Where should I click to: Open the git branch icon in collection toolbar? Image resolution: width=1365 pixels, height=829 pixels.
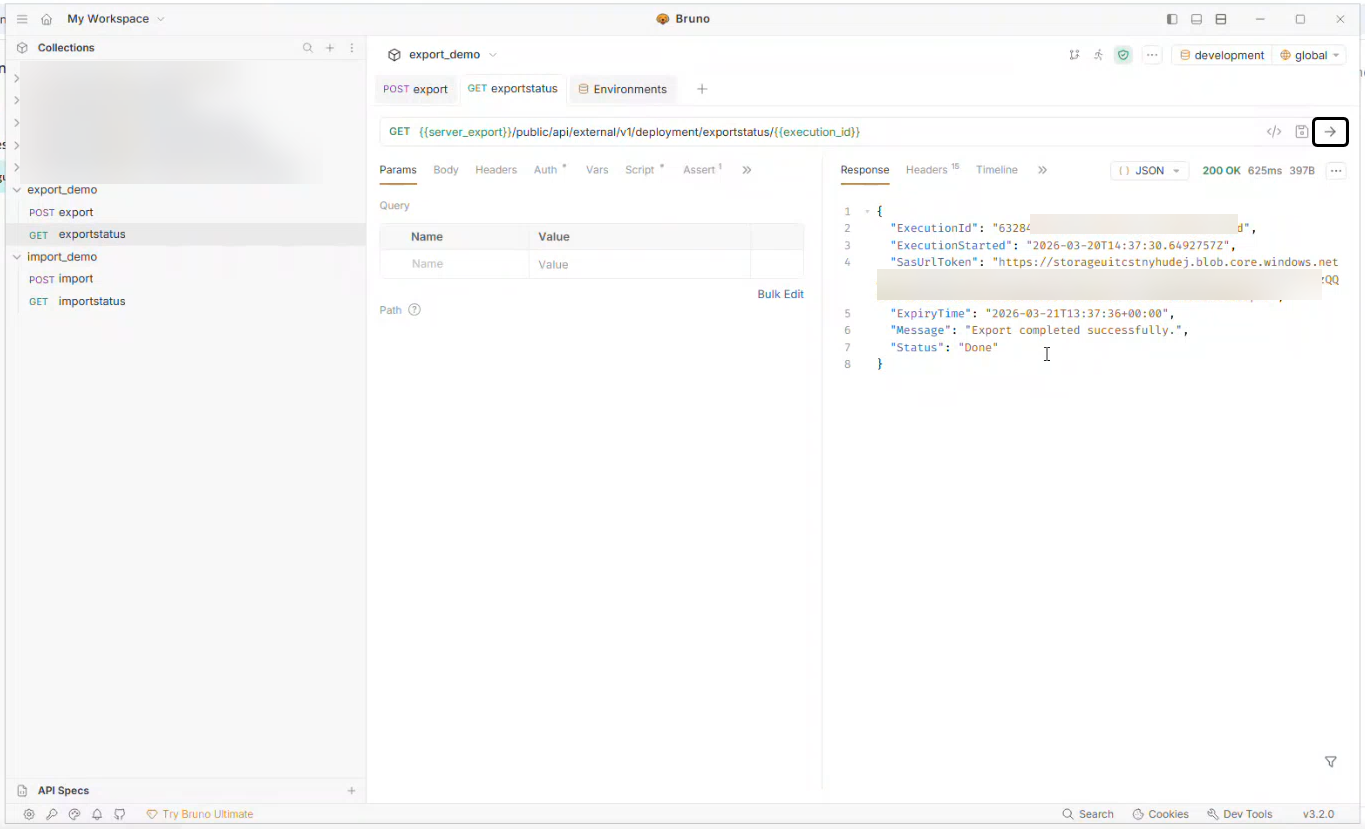1074,55
